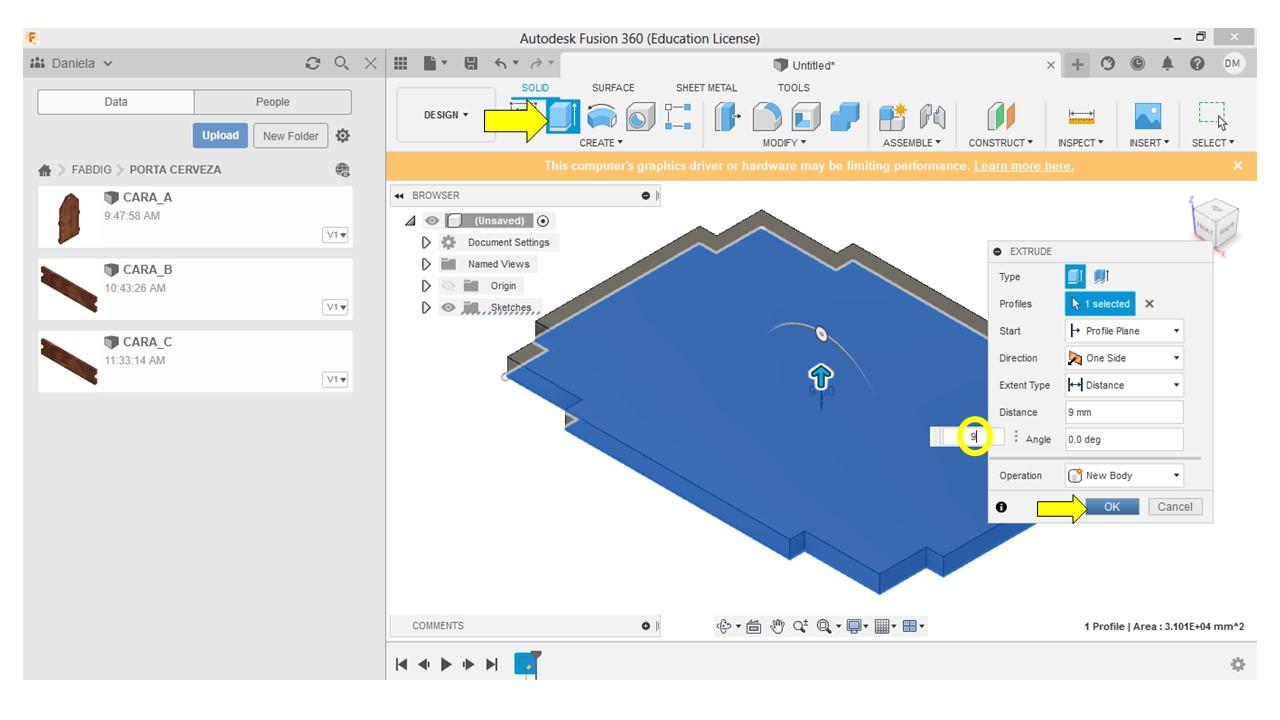The height and width of the screenshot is (720, 1280).
Task: Select the Revolve tool
Action: (x=601, y=117)
